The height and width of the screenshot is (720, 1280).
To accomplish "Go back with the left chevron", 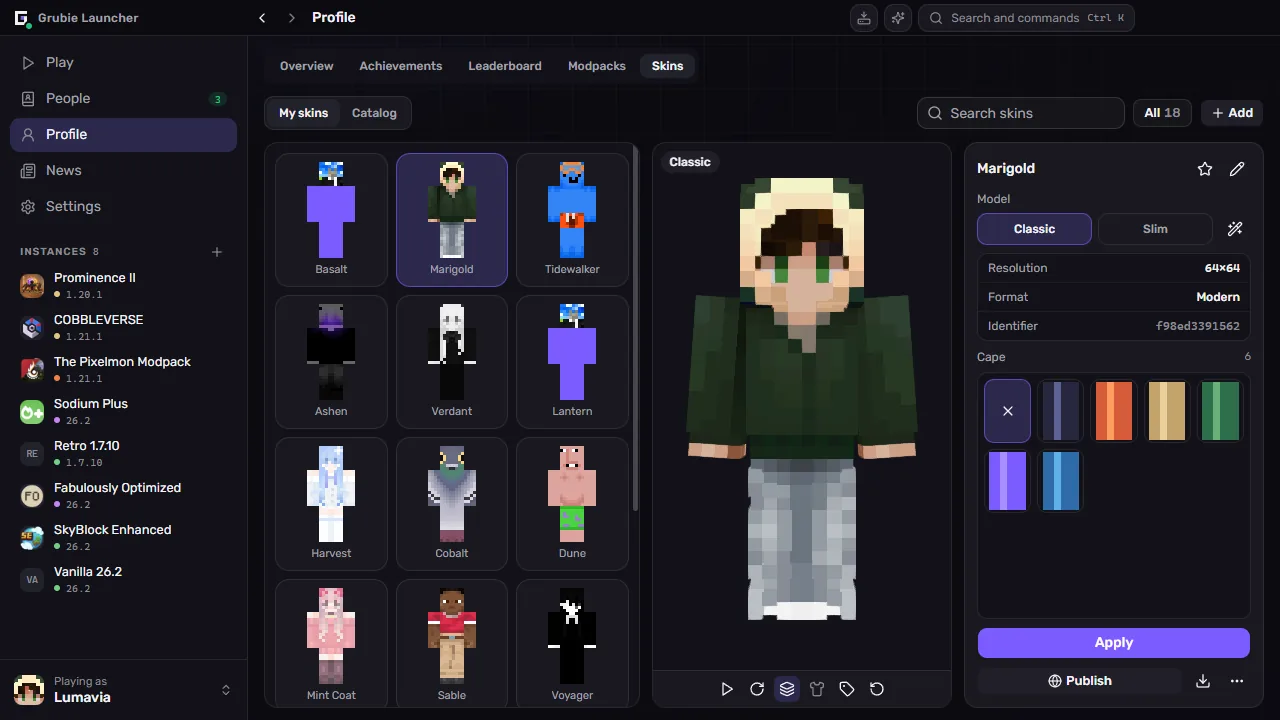I will tap(262, 18).
